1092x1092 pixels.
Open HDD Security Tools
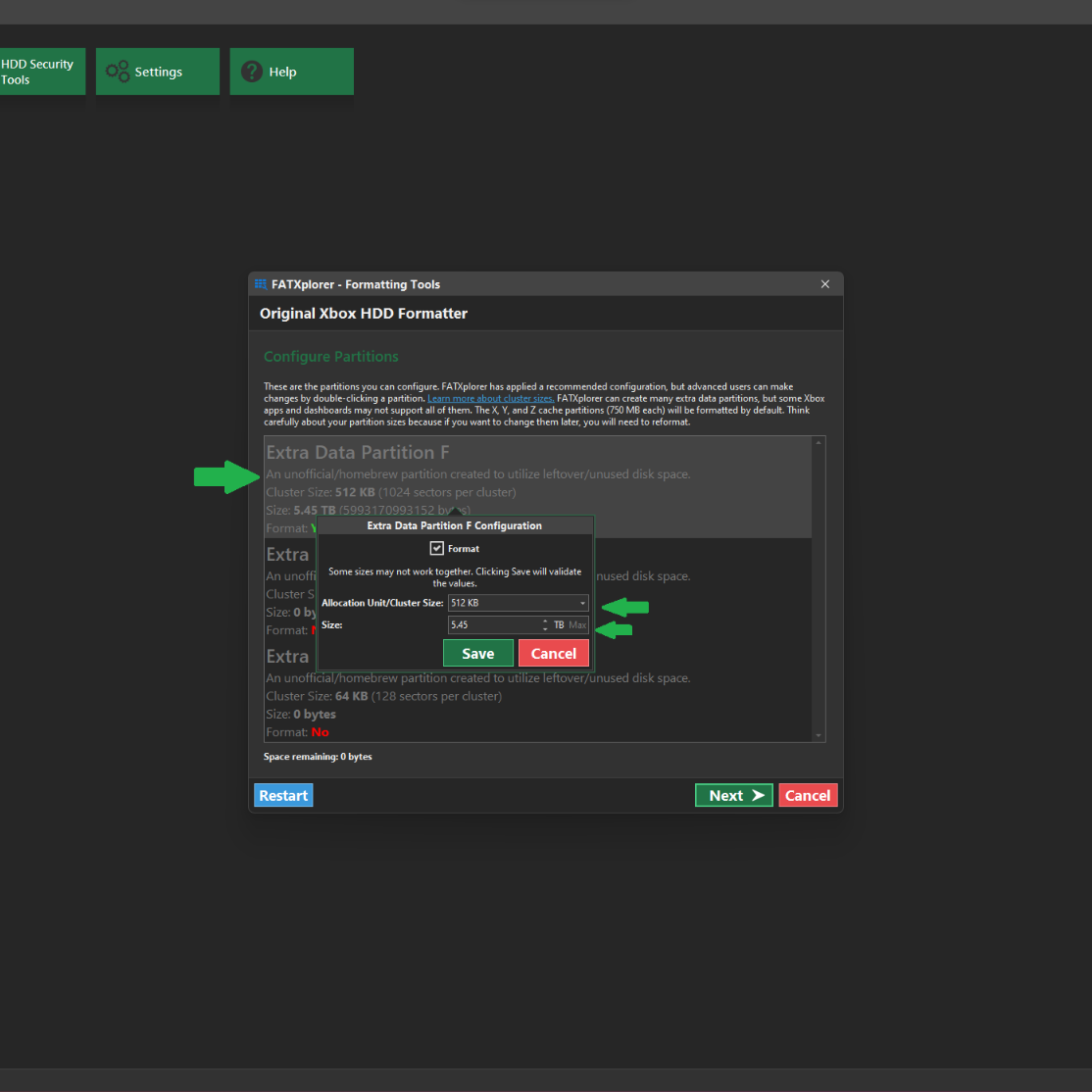point(42,71)
